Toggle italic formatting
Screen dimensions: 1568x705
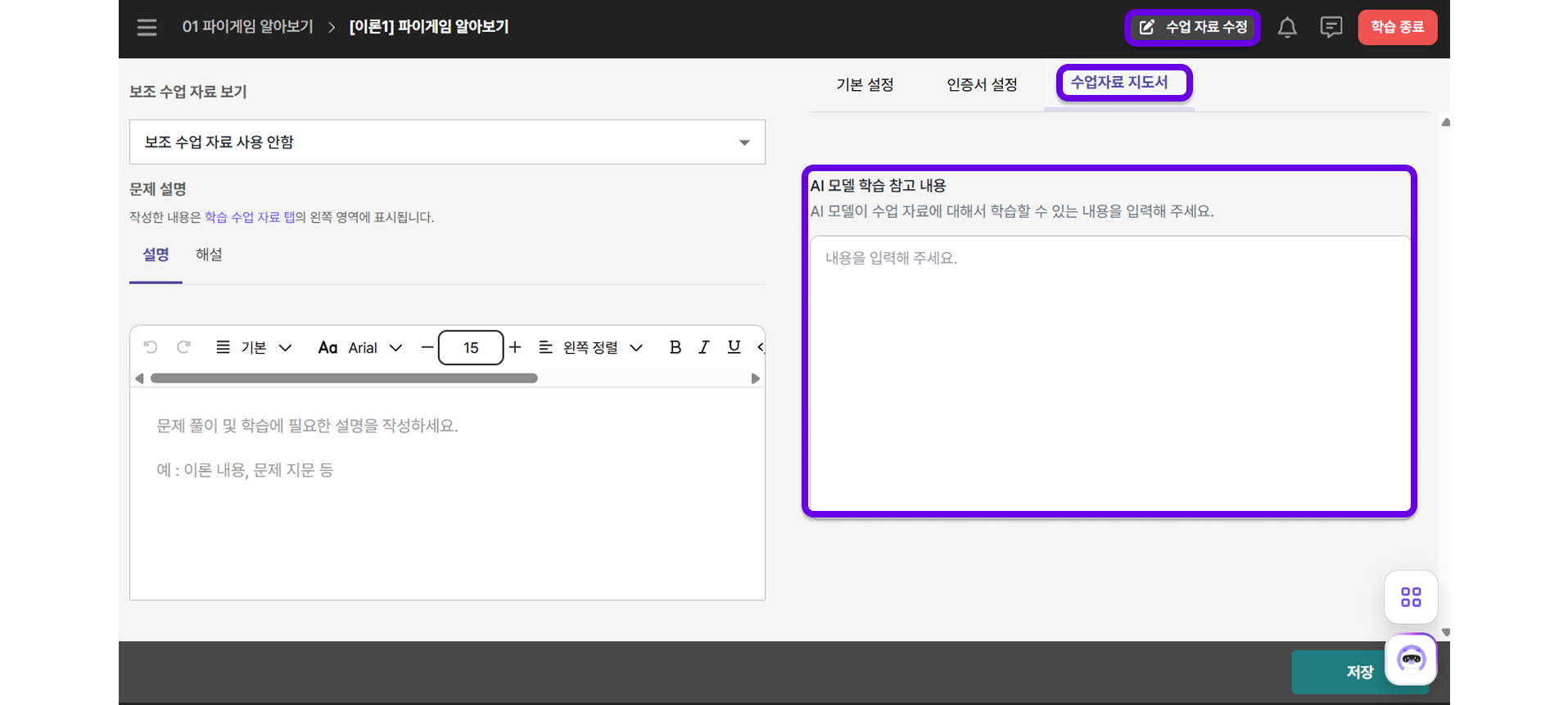(x=703, y=347)
